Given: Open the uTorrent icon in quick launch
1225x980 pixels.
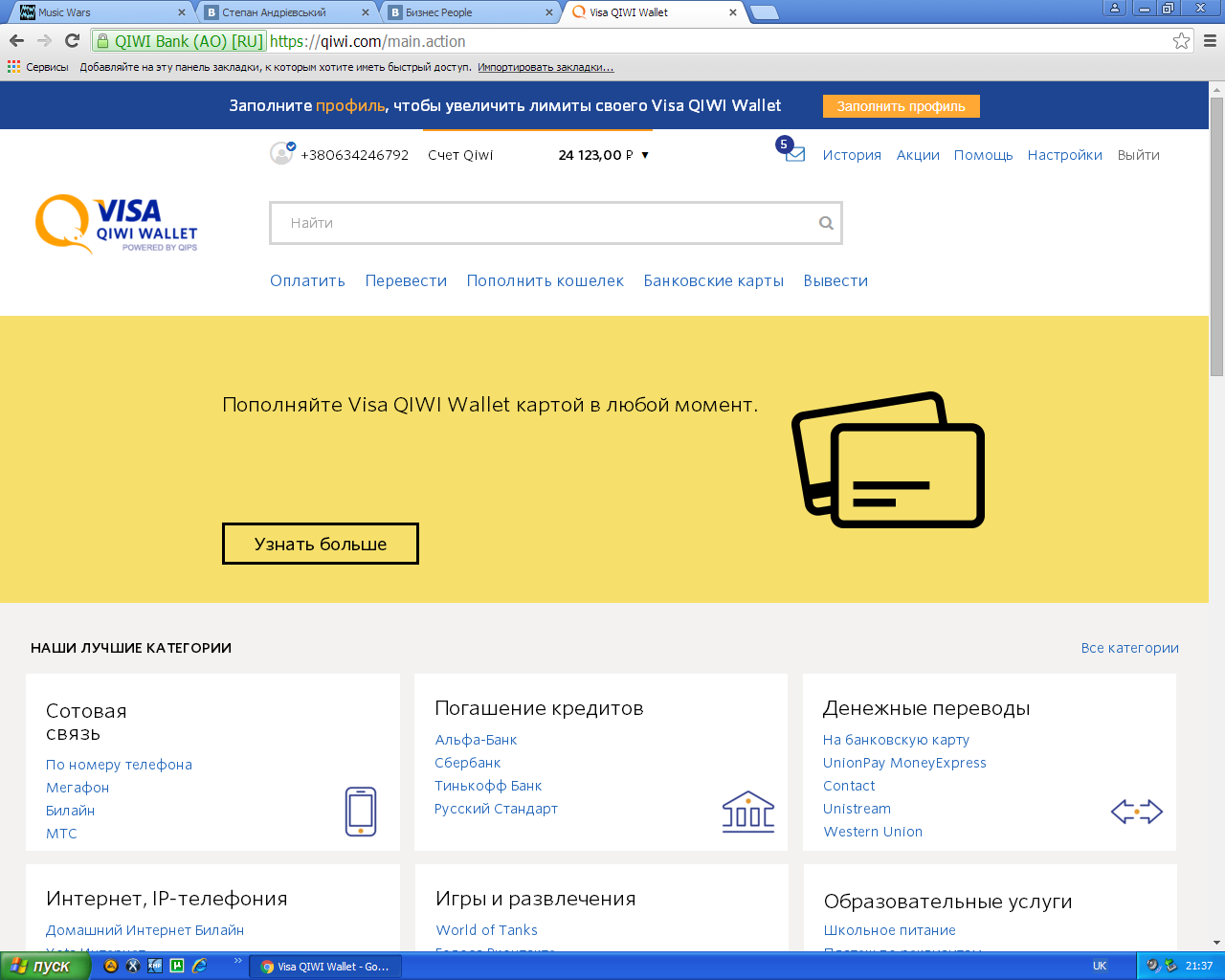Looking at the screenshot, I should (x=177, y=966).
